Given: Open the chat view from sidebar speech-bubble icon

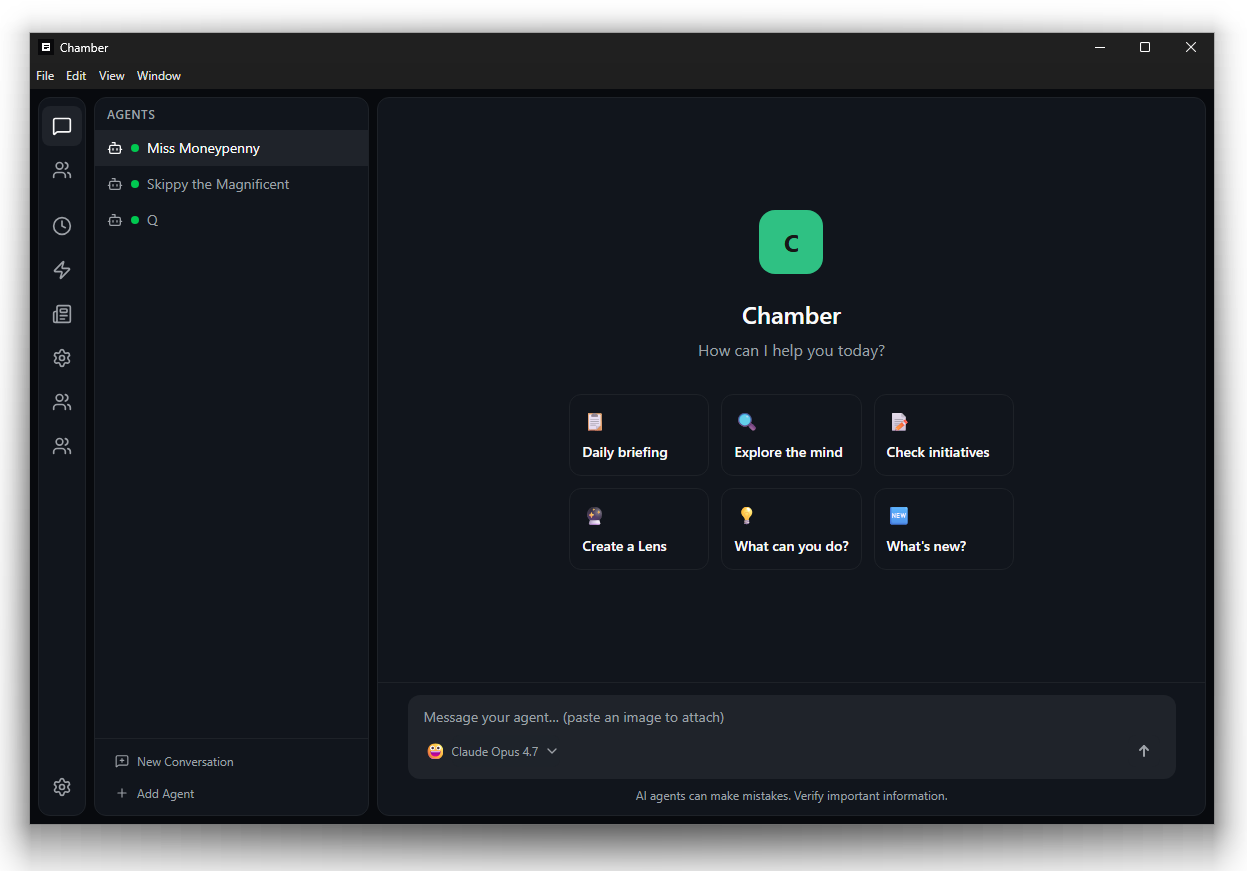Looking at the screenshot, I should point(62,126).
